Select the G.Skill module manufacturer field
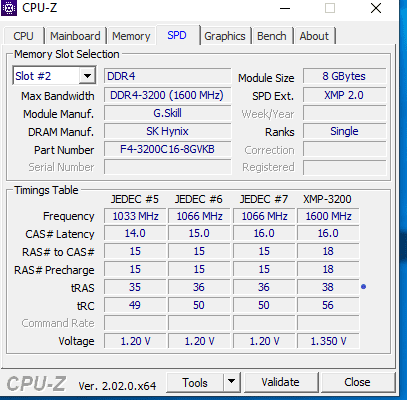Viewport: 407px width, 400px height. (x=167, y=113)
